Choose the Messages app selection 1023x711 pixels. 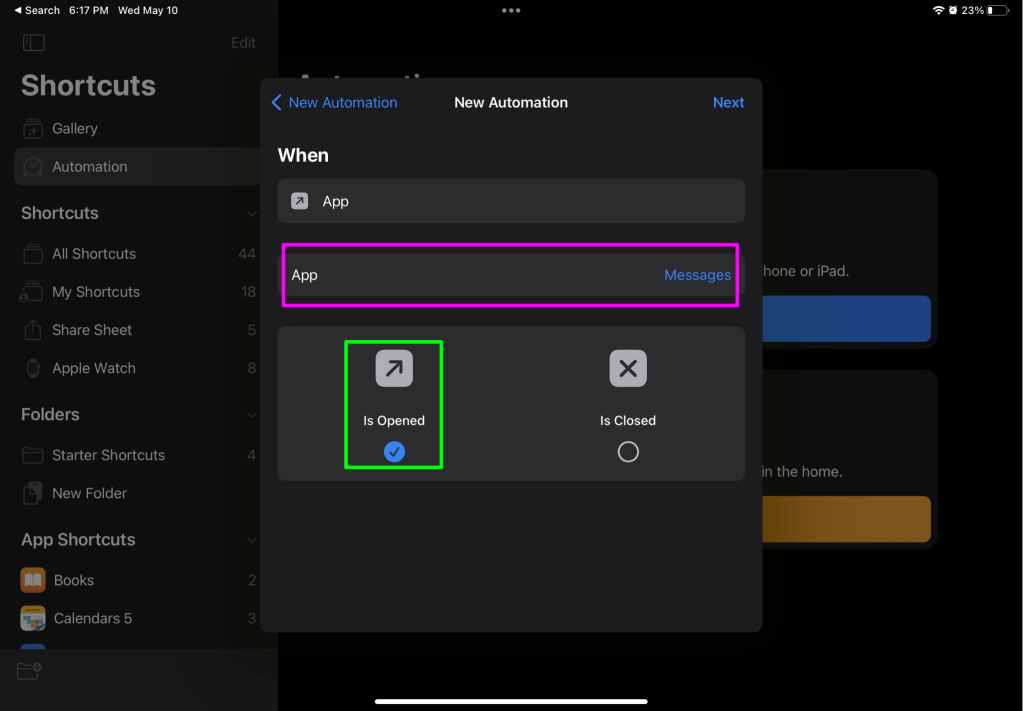point(697,275)
